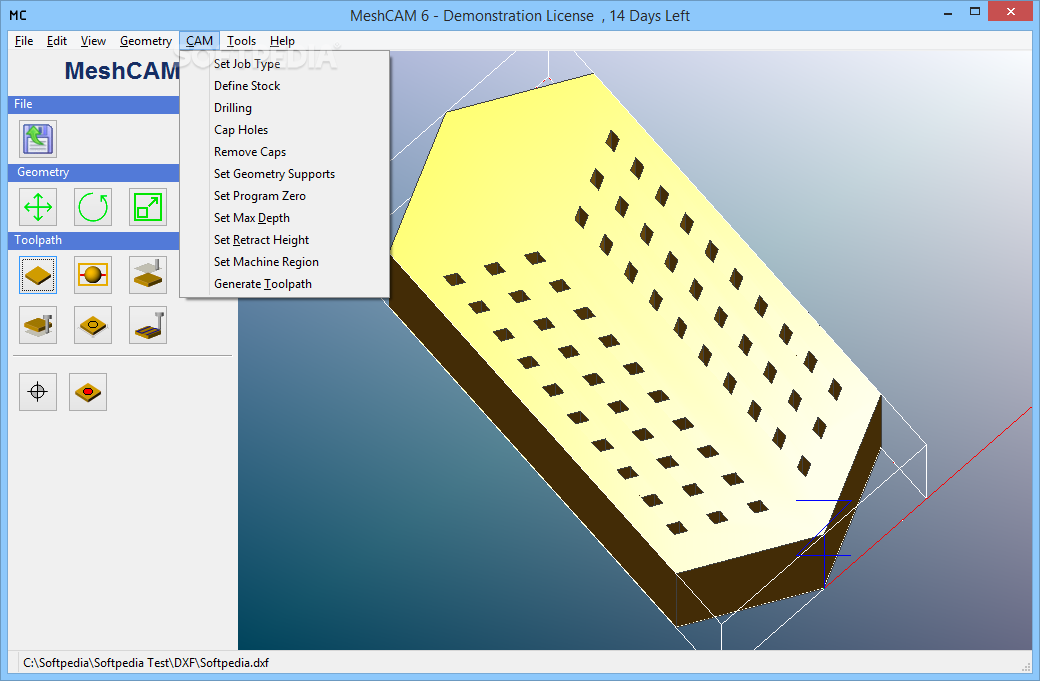Select the move geometry arrows icon

click(x=38, y=207)
